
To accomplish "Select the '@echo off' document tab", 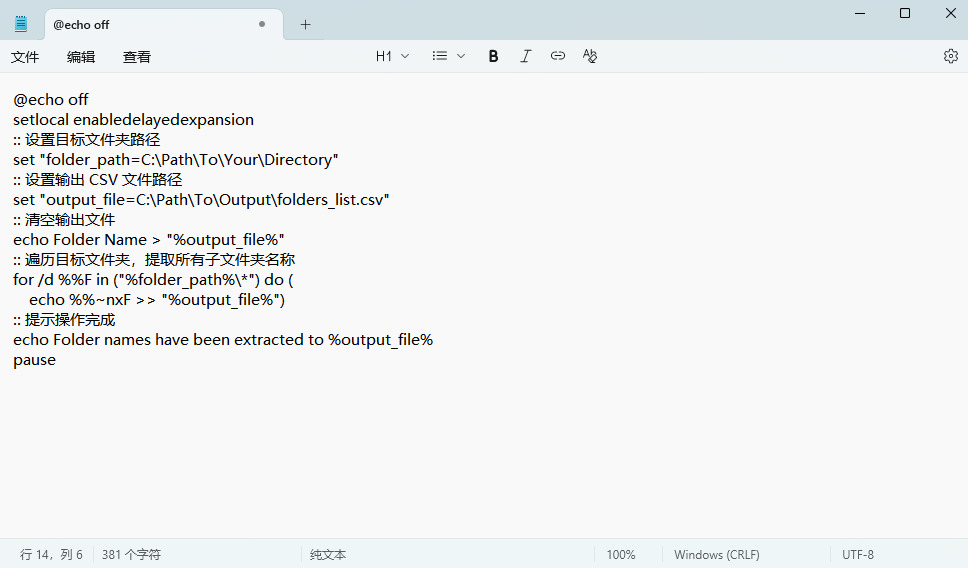I will (164, 25).
